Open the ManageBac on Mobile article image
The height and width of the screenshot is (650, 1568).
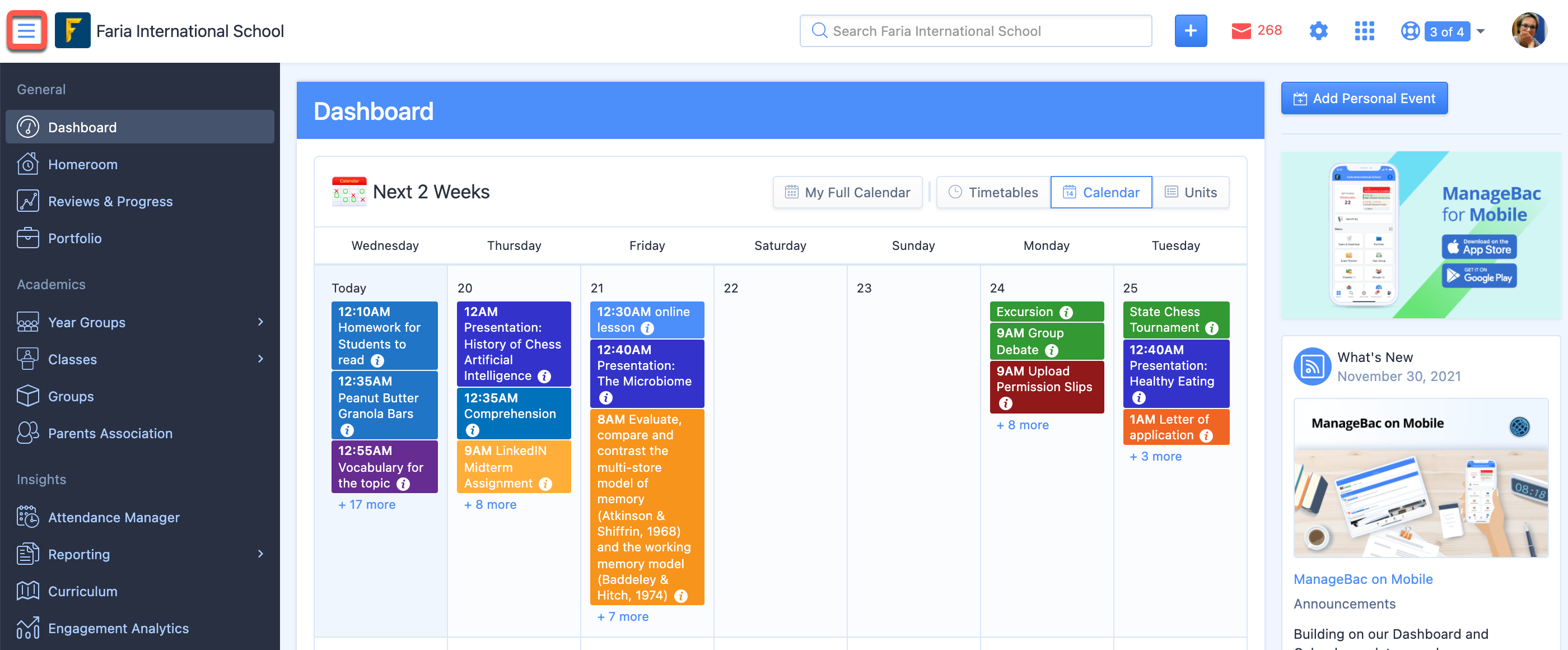pyautogui.click(x=1421, y=477)
